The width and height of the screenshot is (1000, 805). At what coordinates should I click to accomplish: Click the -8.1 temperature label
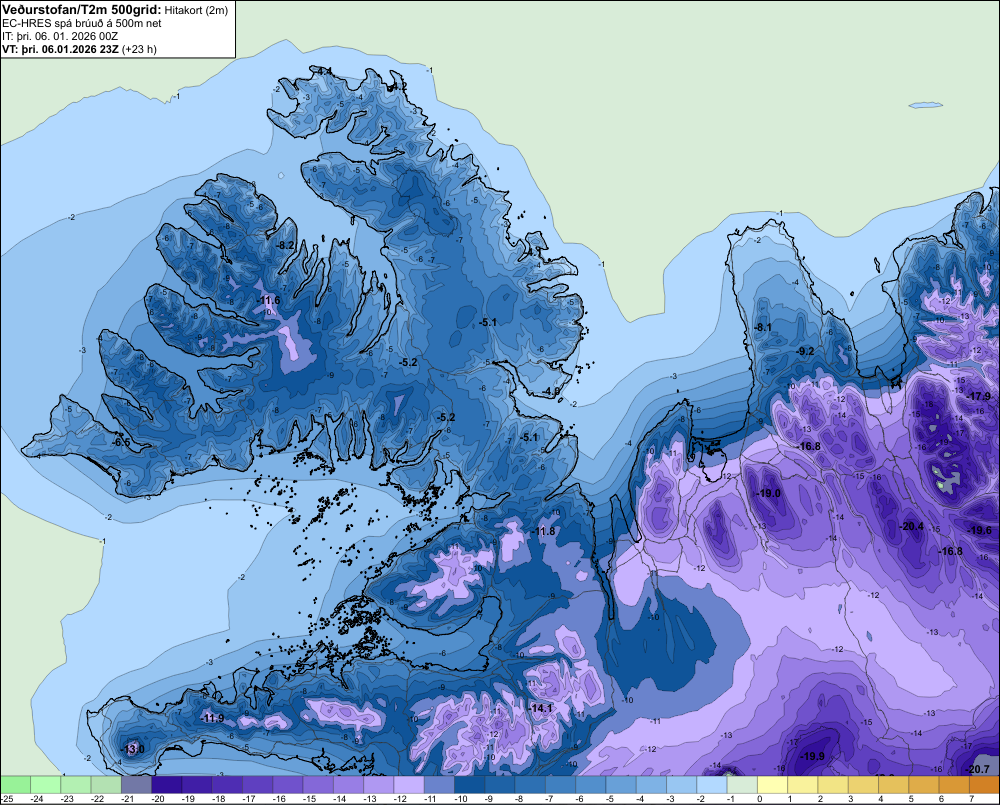(763, 327)
